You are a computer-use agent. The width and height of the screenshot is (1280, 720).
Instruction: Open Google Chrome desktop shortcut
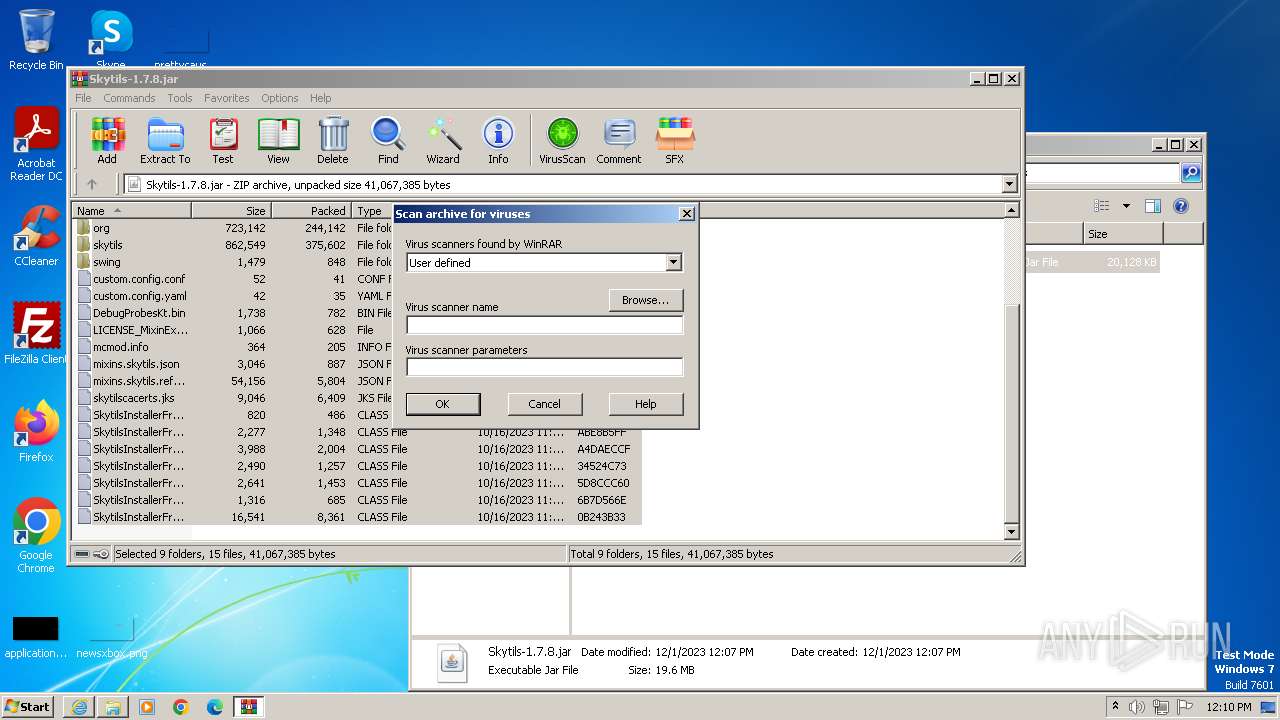tap(36, 536)
